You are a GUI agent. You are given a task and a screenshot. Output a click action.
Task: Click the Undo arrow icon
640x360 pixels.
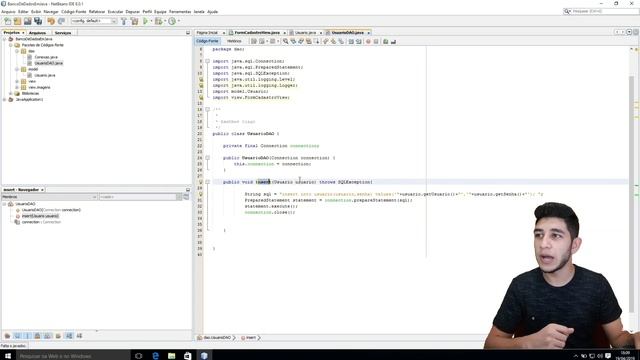51,21
